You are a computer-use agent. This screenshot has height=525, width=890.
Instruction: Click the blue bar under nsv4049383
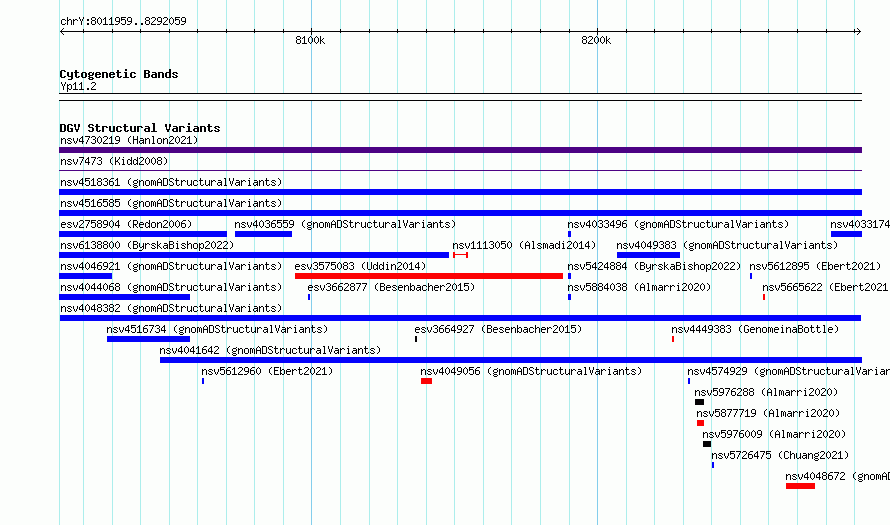[x=648, y=255]
